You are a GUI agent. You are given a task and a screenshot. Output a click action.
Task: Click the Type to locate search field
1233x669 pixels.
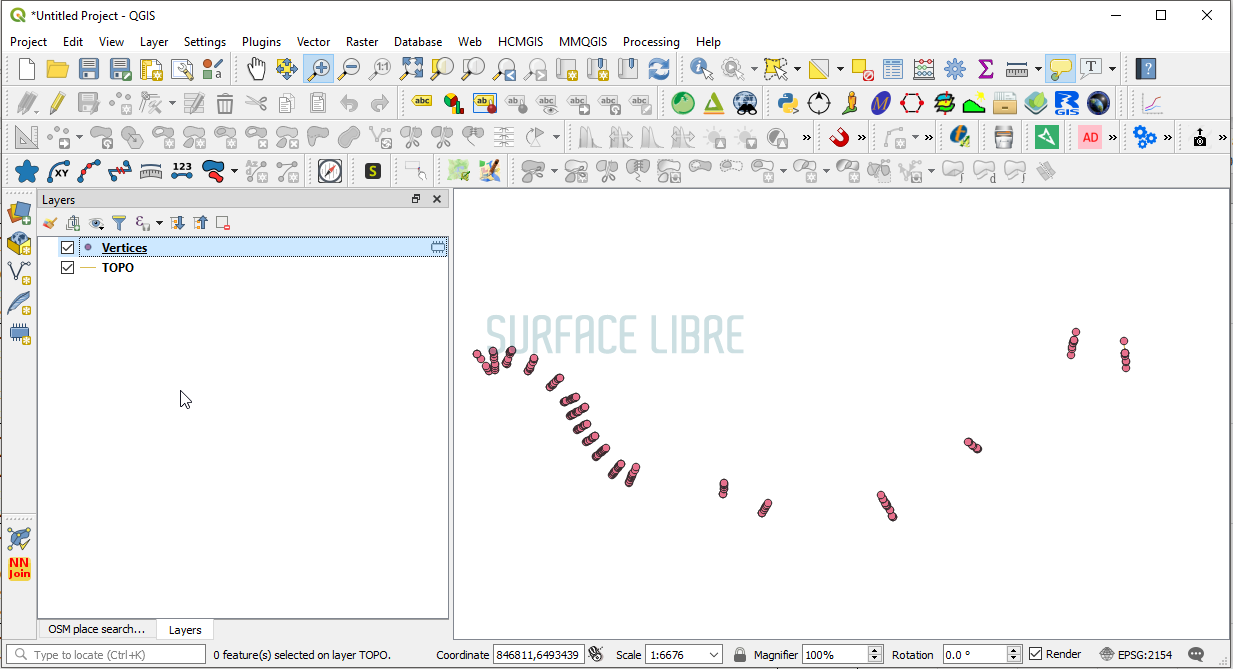tap(112, 655)
